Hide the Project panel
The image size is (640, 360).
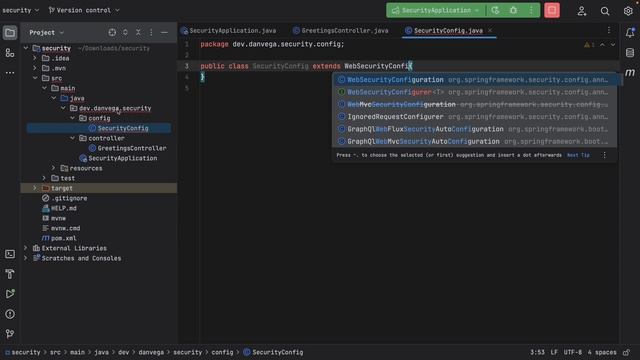(x=164, y=32)
